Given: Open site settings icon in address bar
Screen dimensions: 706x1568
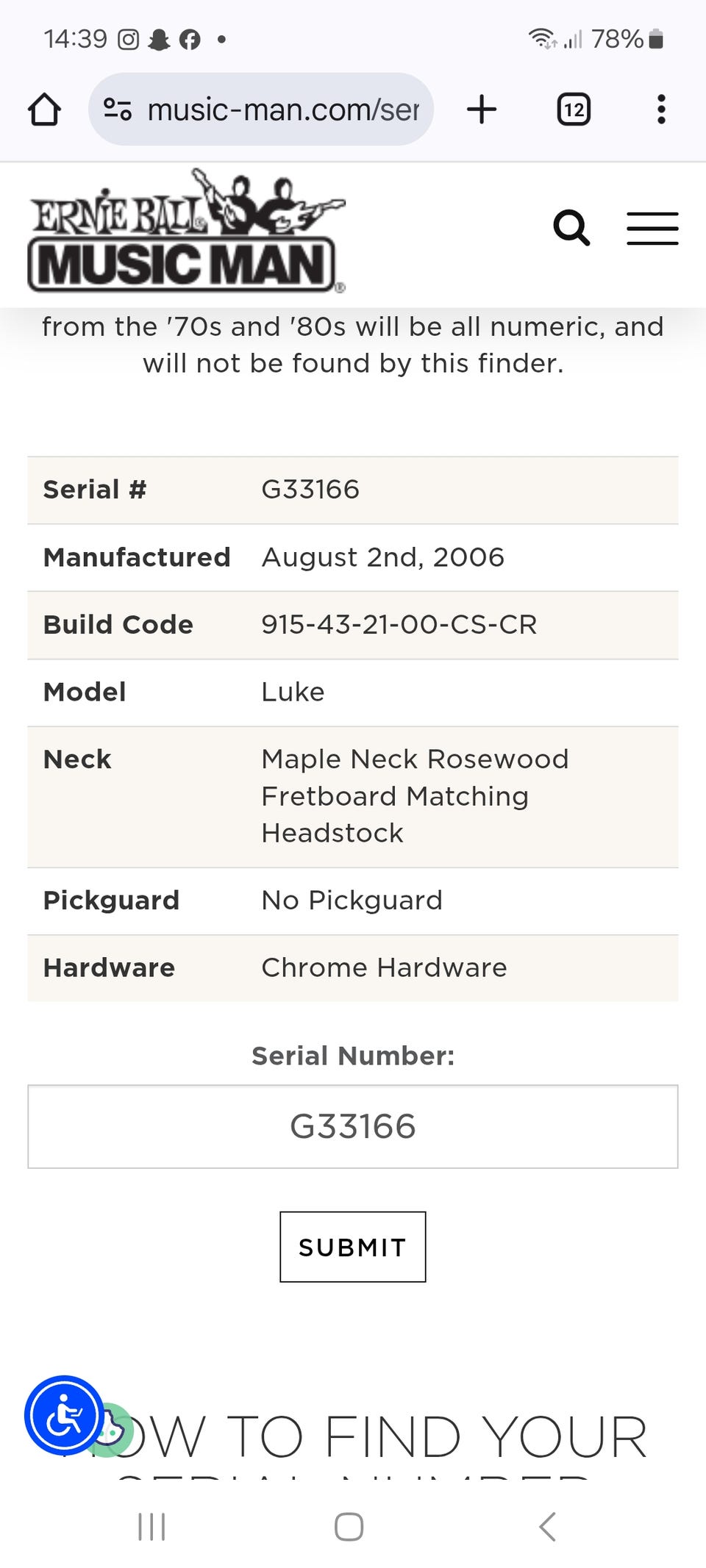Looking at the screenshot, I should [x=118, y=110].
